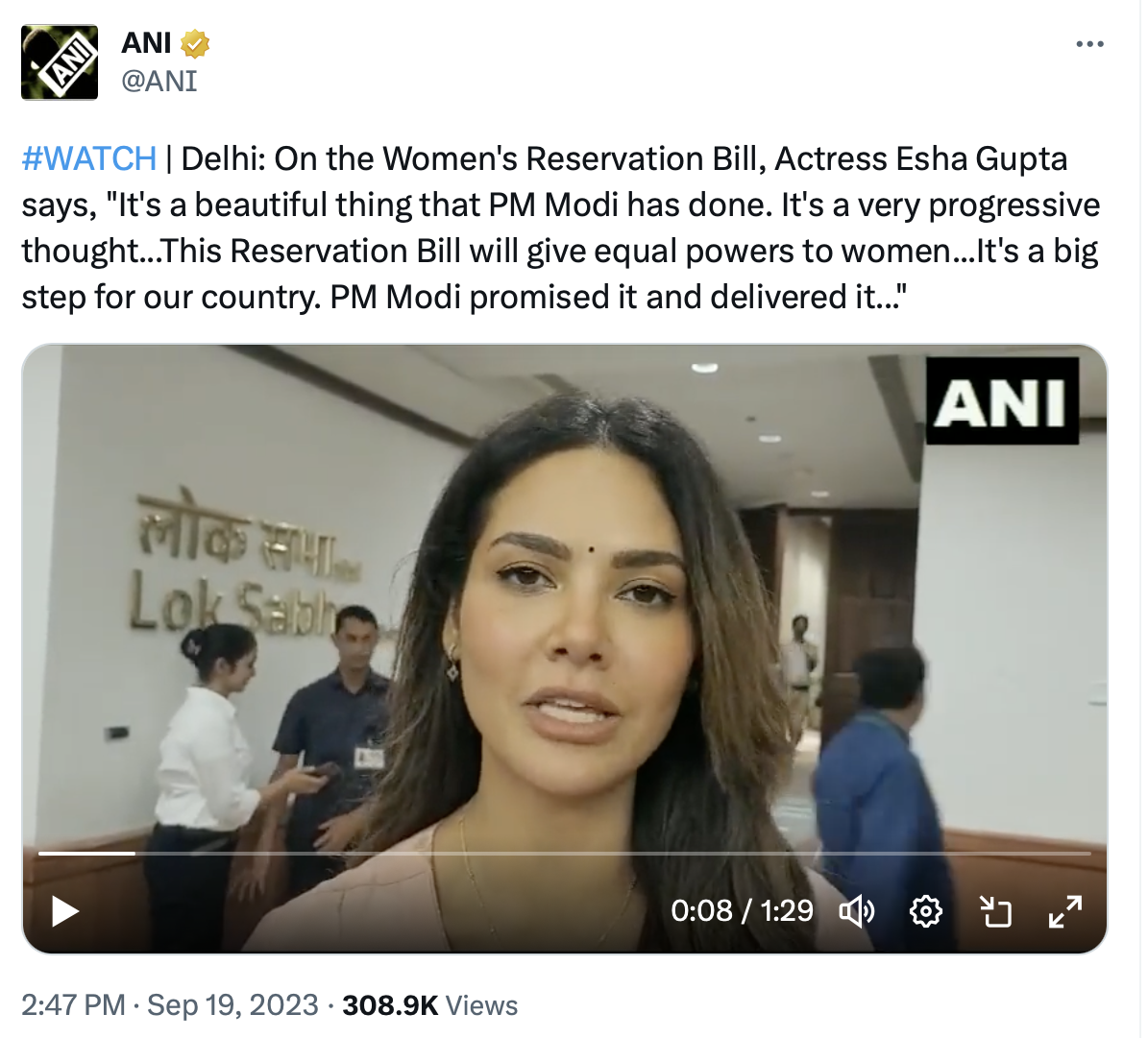Click the 308.9K Views count
Image resolution: width=1148 pixels, height=1038 pixels.
[429, 1005]
